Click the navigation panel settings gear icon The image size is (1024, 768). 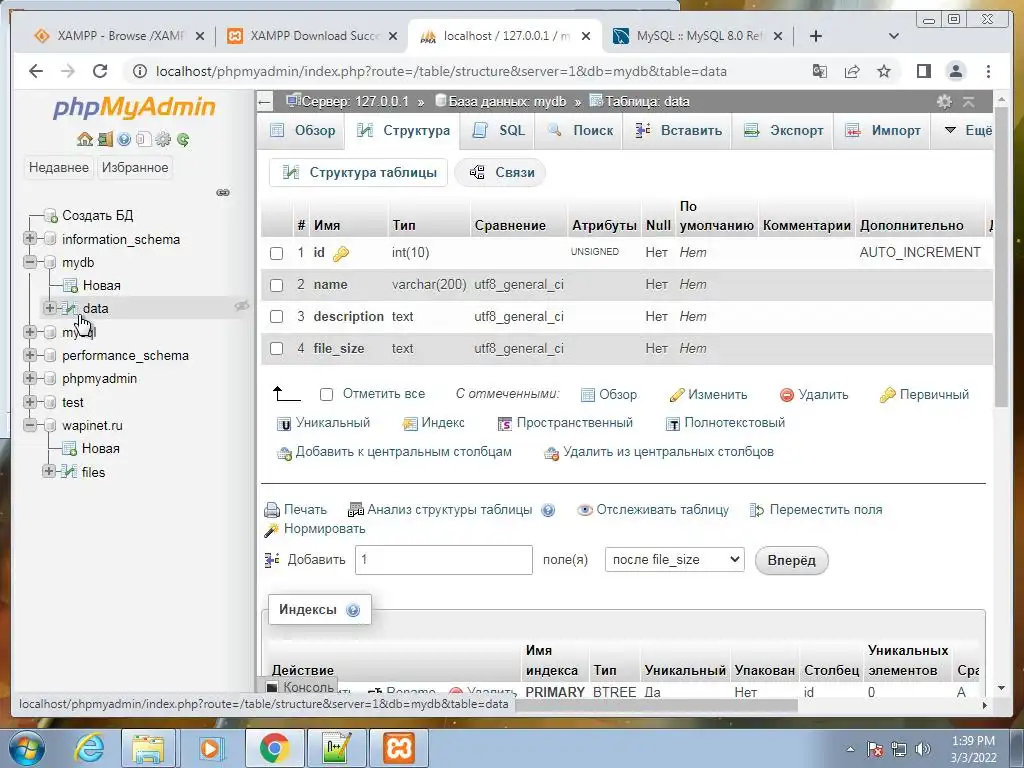[x=163, y=139]
